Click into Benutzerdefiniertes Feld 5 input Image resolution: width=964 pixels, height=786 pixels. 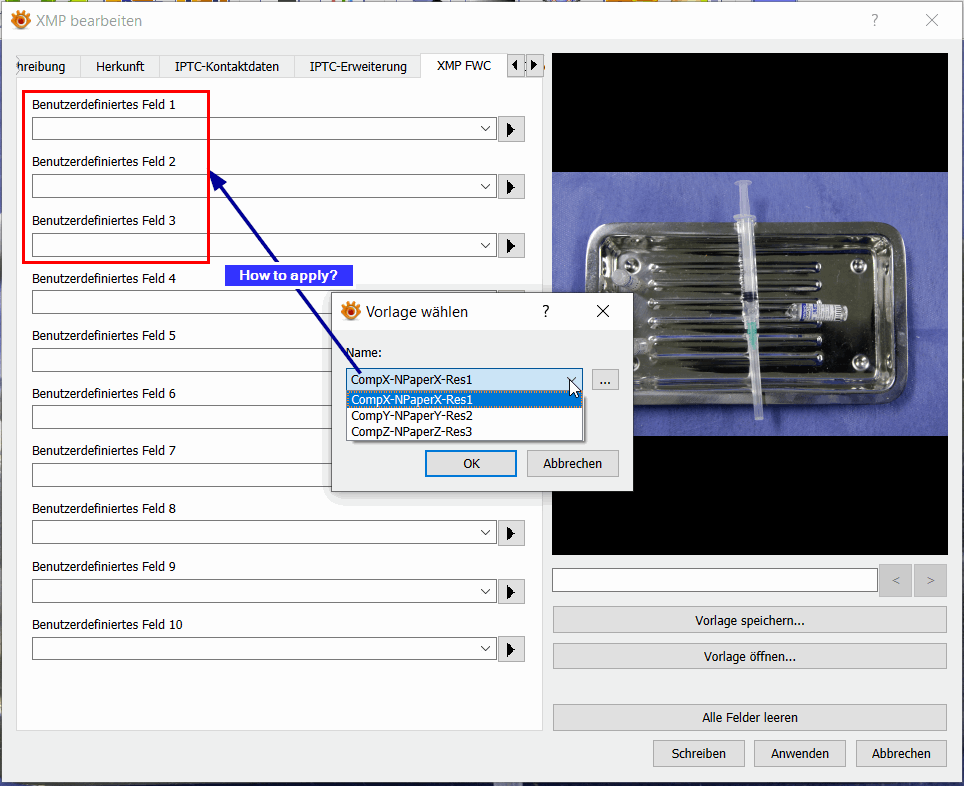[181, 360]
